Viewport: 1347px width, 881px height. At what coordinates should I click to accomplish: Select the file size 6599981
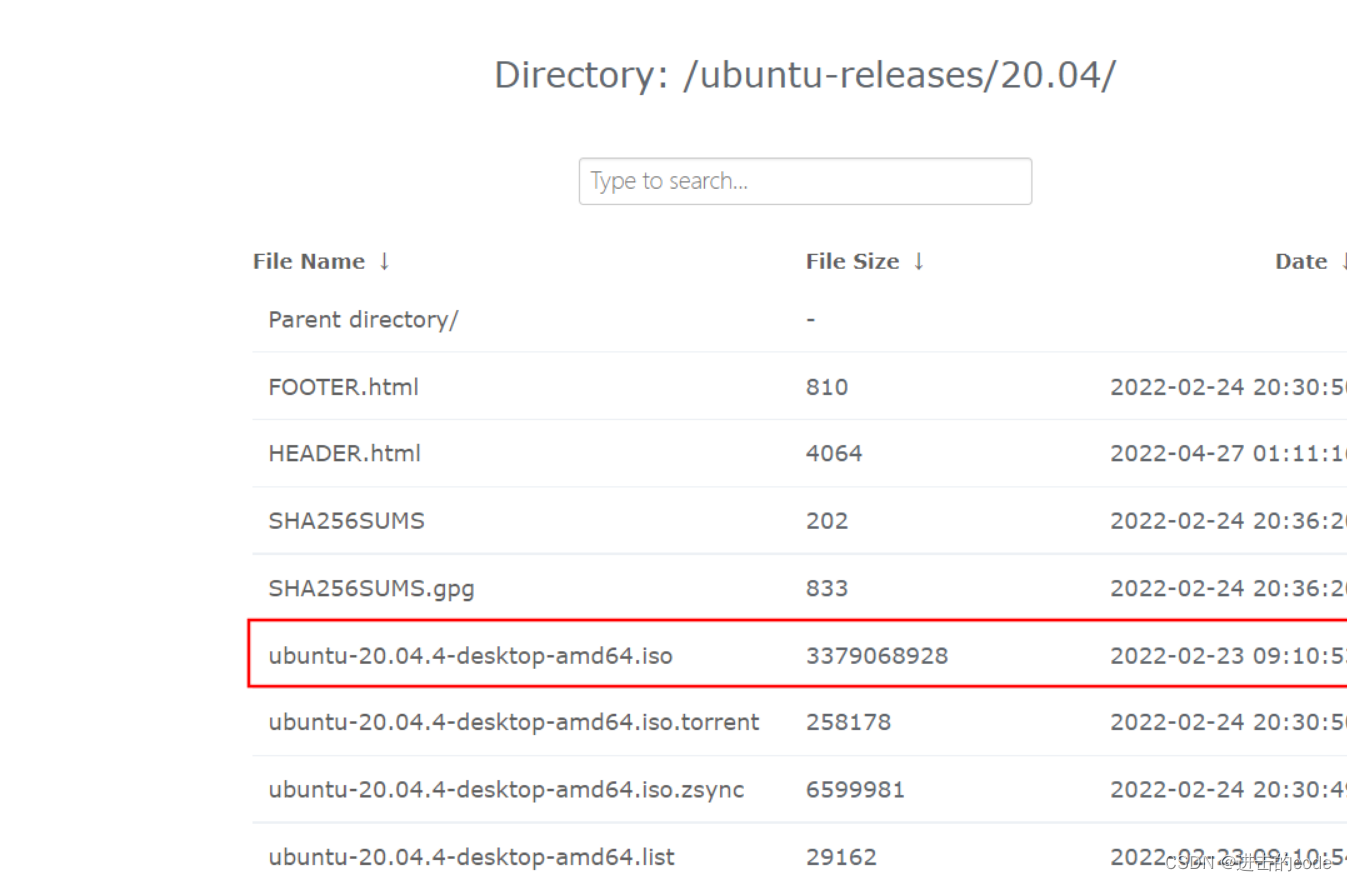coord(855,790)
